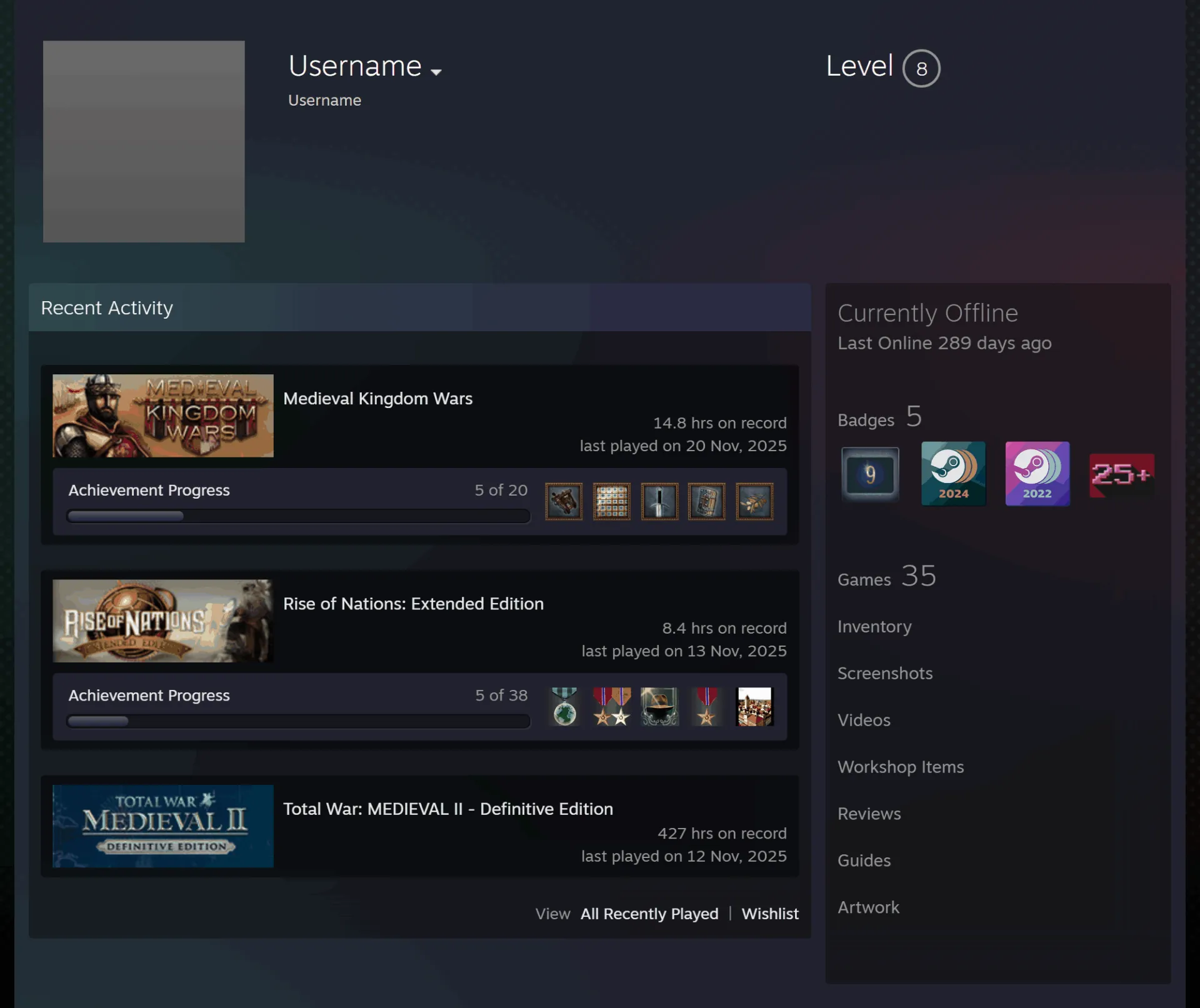This screenshot has width=1200, height=1008.
Task: Open the Screenshots section
Action: coord(885,674)
